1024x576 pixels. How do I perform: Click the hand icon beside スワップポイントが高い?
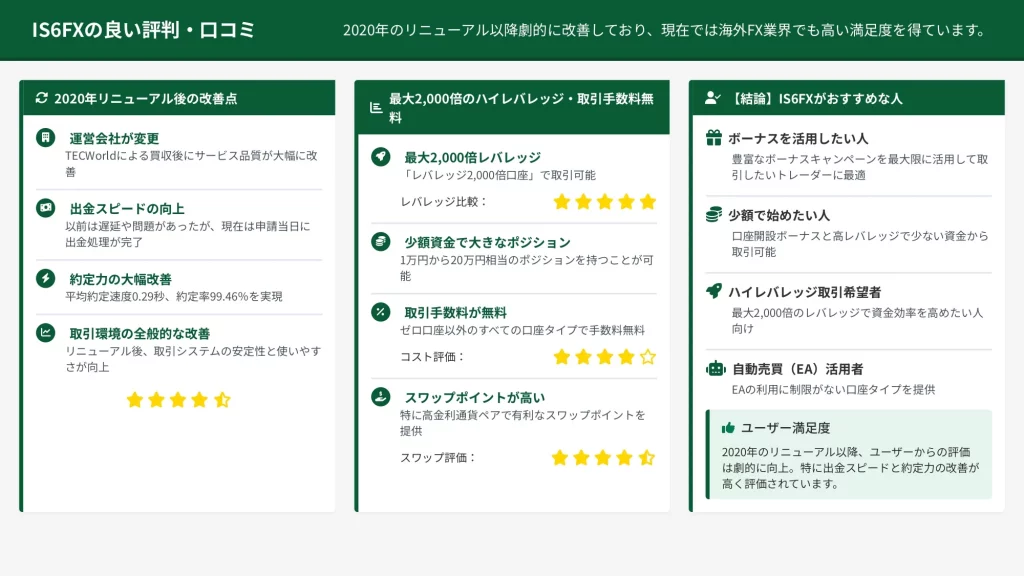point(380,396)
